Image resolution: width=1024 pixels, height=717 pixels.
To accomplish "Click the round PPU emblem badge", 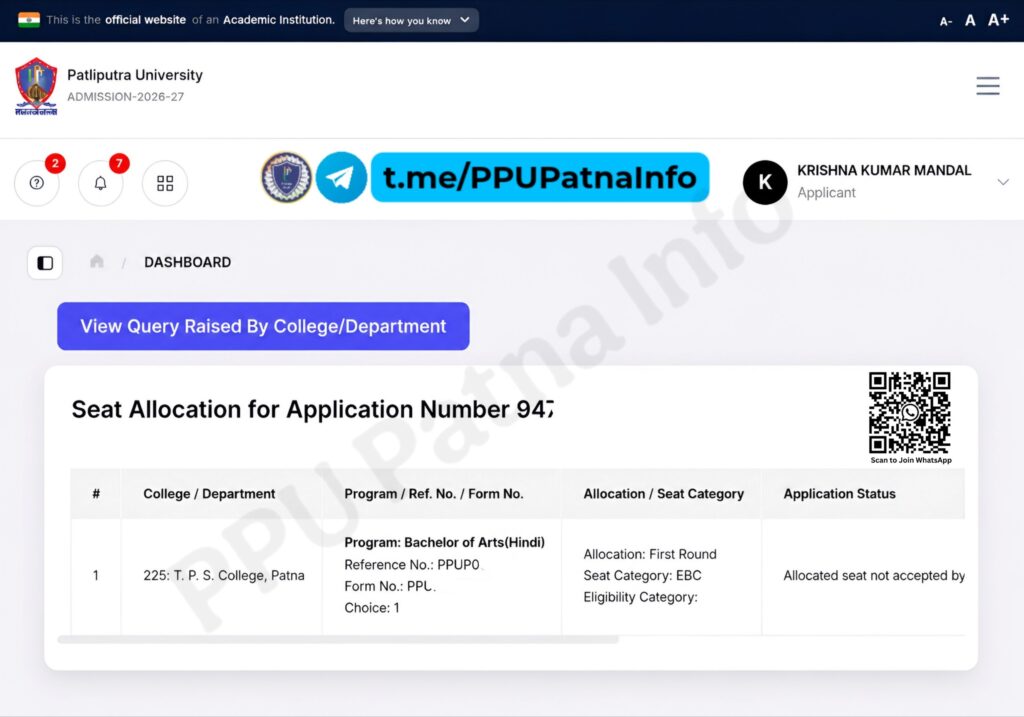I will pos(286,177).
